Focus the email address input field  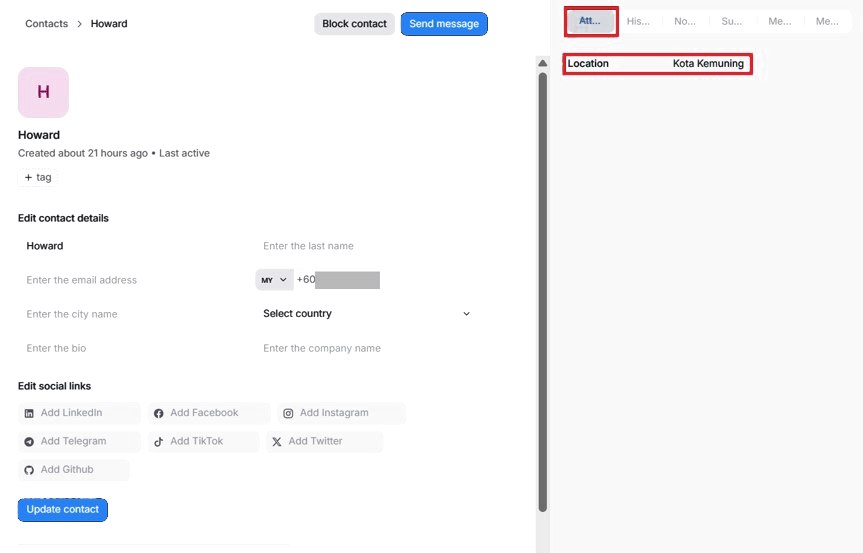pos(132,280)
